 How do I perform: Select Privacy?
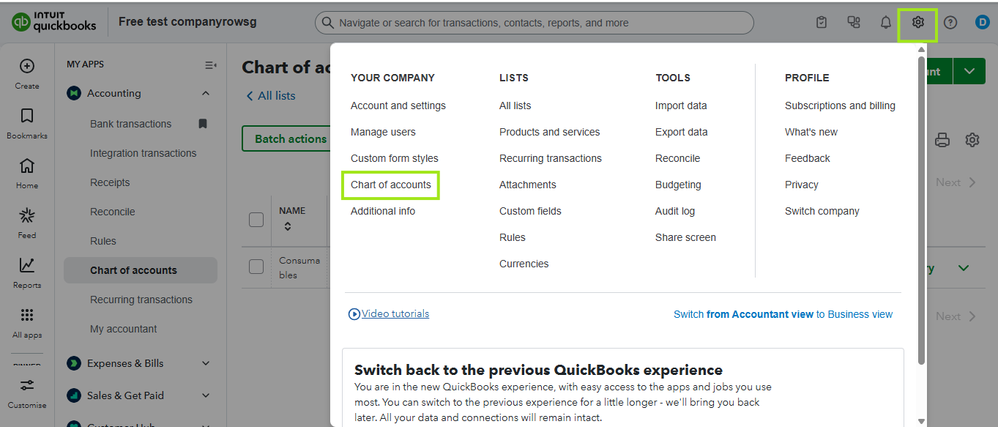801,185
